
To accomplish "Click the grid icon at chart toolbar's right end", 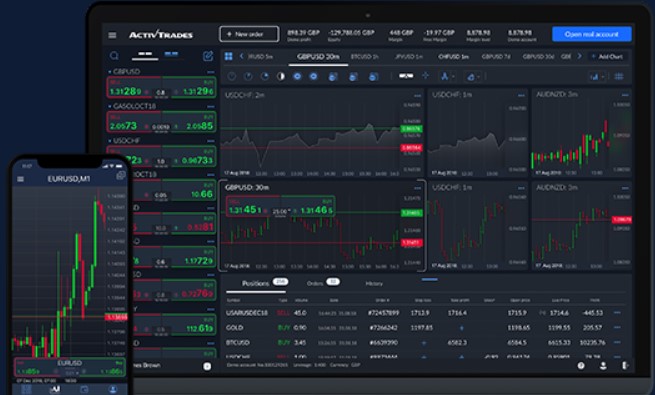I will point(619,76).
